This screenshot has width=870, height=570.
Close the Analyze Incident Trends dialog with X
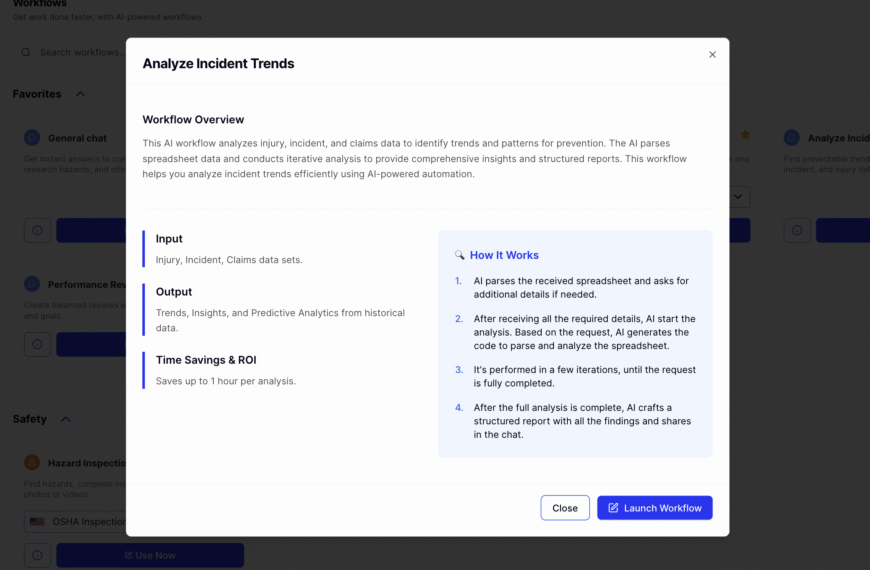712,54
